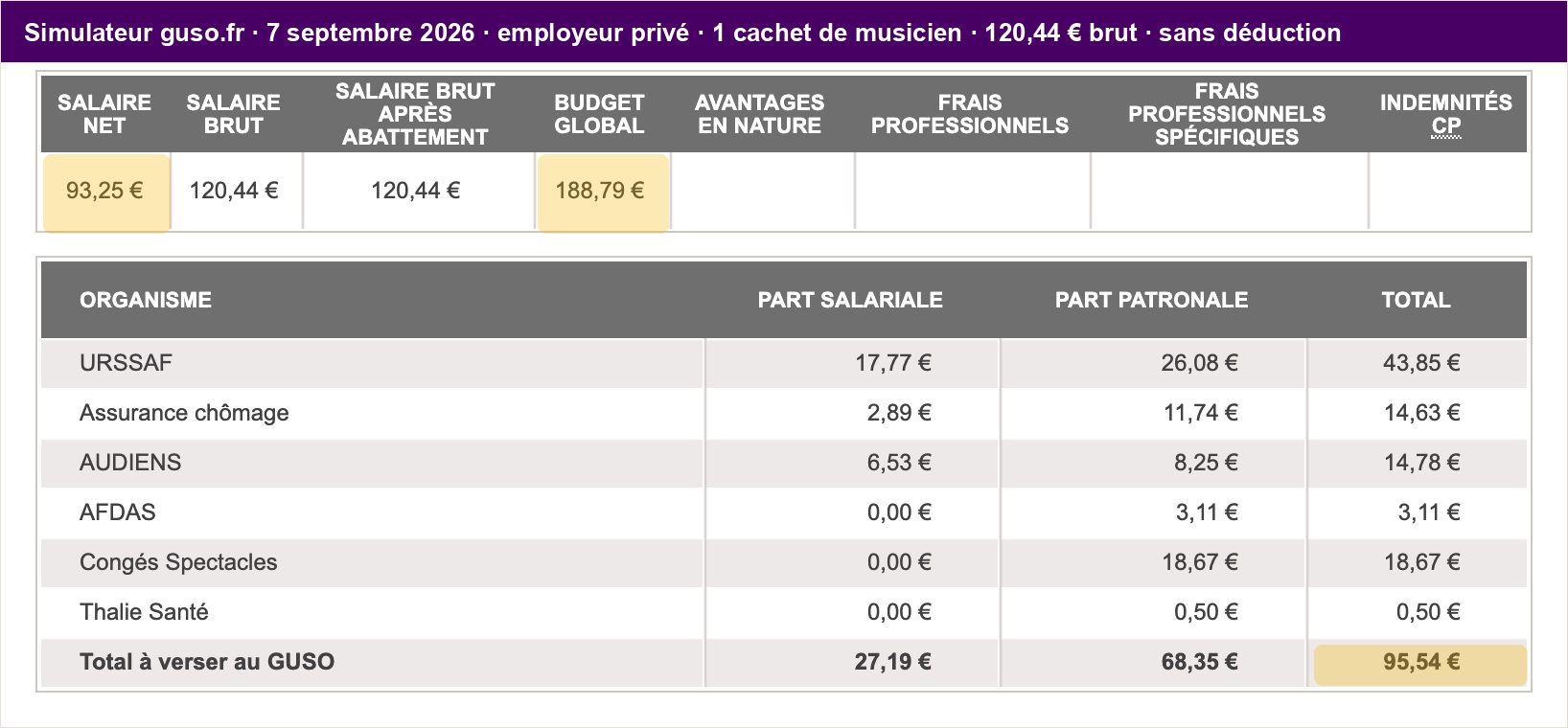
Task: Select AUDIENS part salariale 6,53 €
Action: [x=899, y=463]
